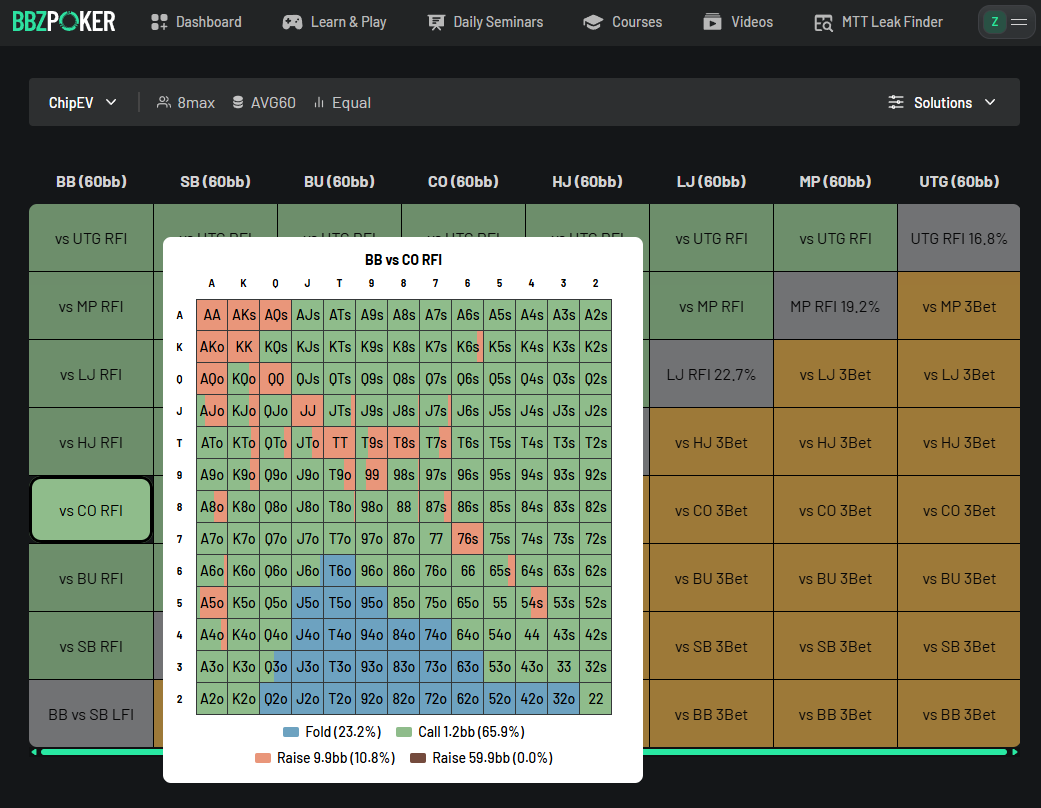Click the Solutions filter sliders icon
This screenshot has width=1041, height=808.
point(896,103)
